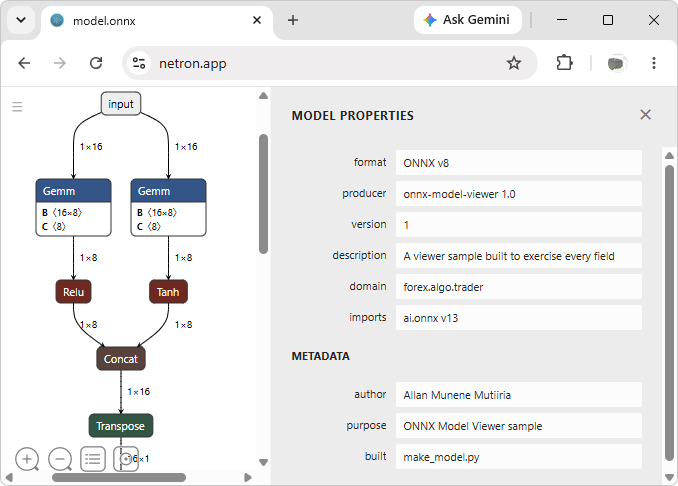The image size is (678, 486).
Task: Open a new browser tab
Action: [x=293, y=20]
